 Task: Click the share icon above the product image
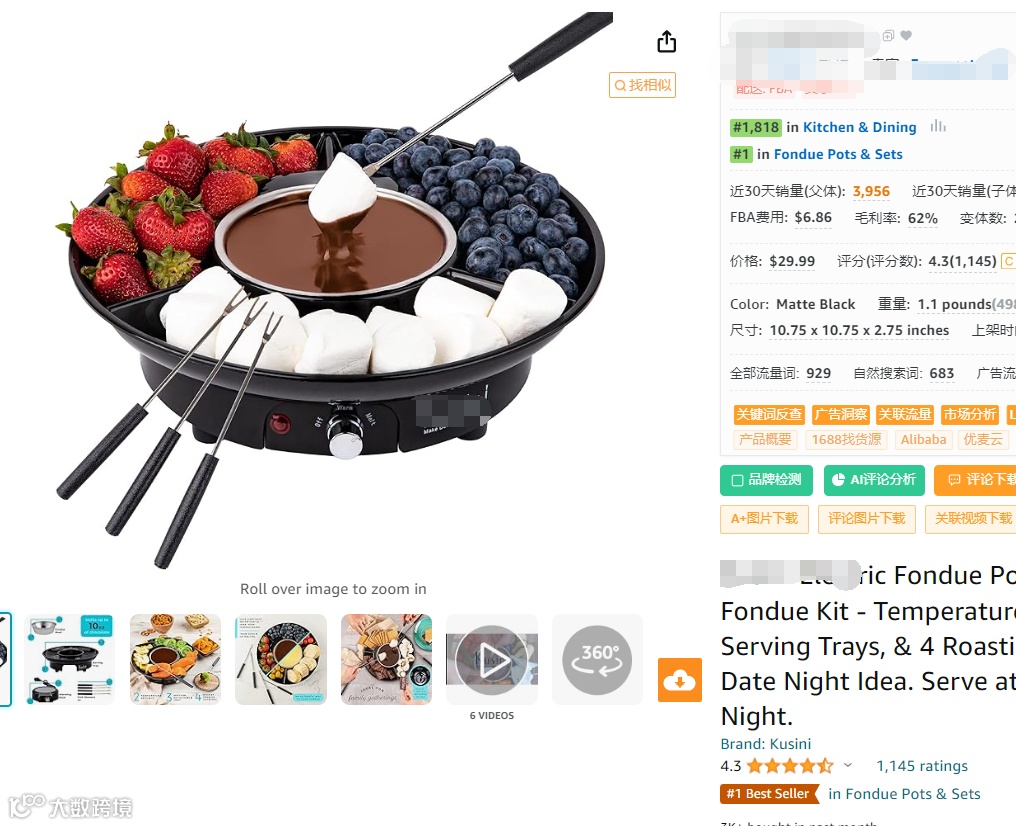666,41
